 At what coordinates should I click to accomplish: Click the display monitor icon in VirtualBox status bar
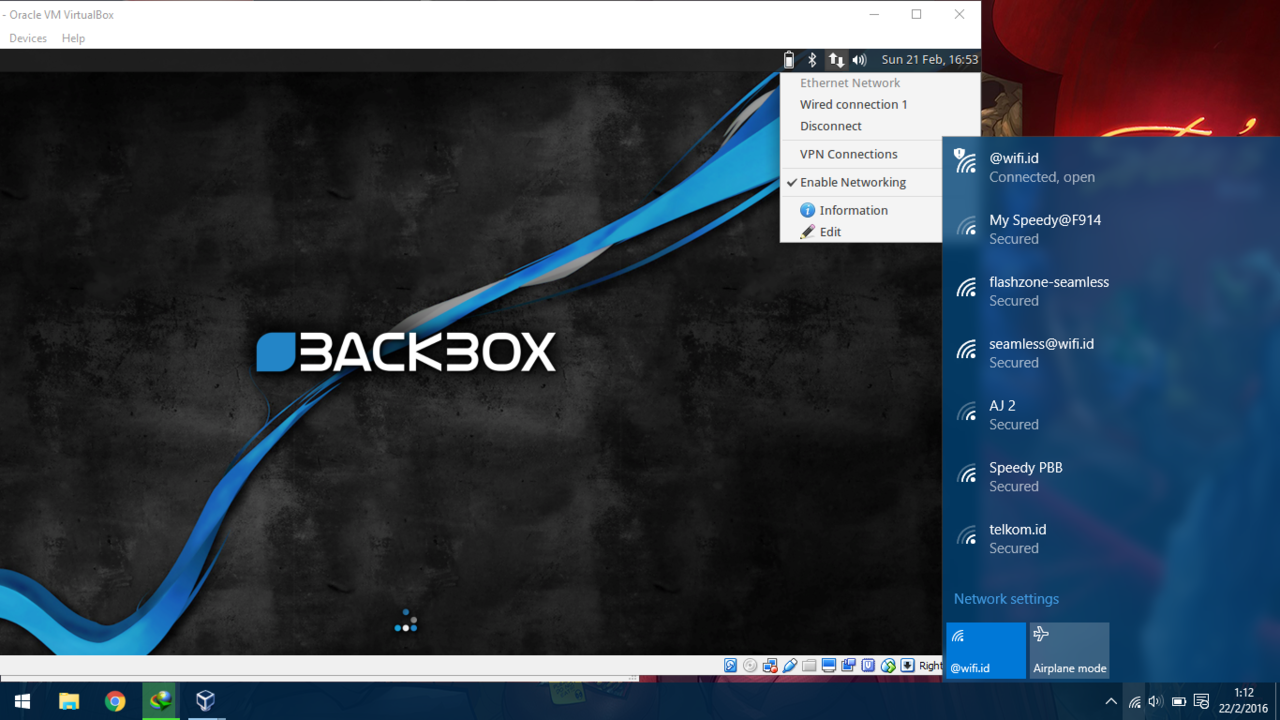pos(829,665)
